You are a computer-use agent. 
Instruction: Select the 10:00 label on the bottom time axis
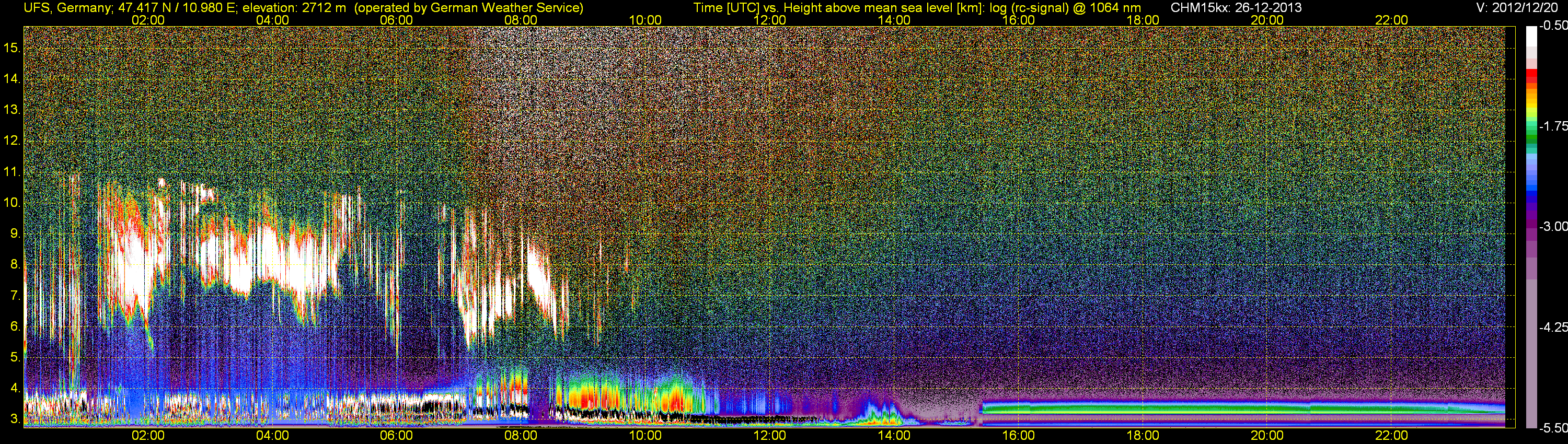click(x=645, y=436)
